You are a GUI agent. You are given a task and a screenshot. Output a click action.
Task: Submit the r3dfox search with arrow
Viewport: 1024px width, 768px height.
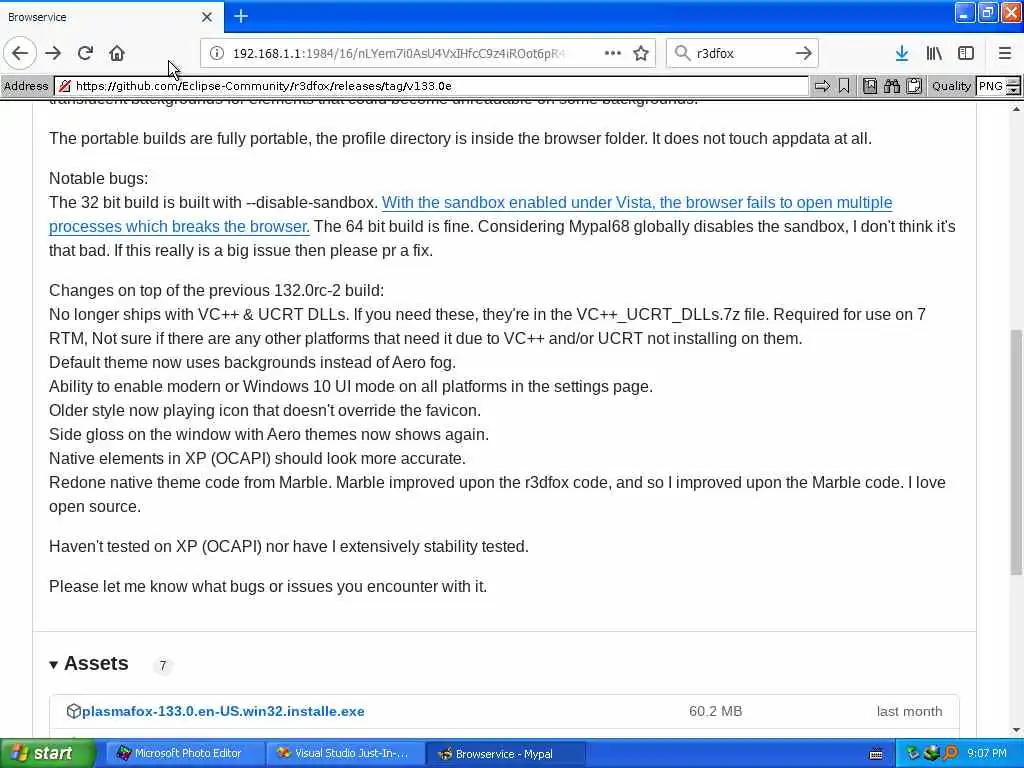click(803, 53)
